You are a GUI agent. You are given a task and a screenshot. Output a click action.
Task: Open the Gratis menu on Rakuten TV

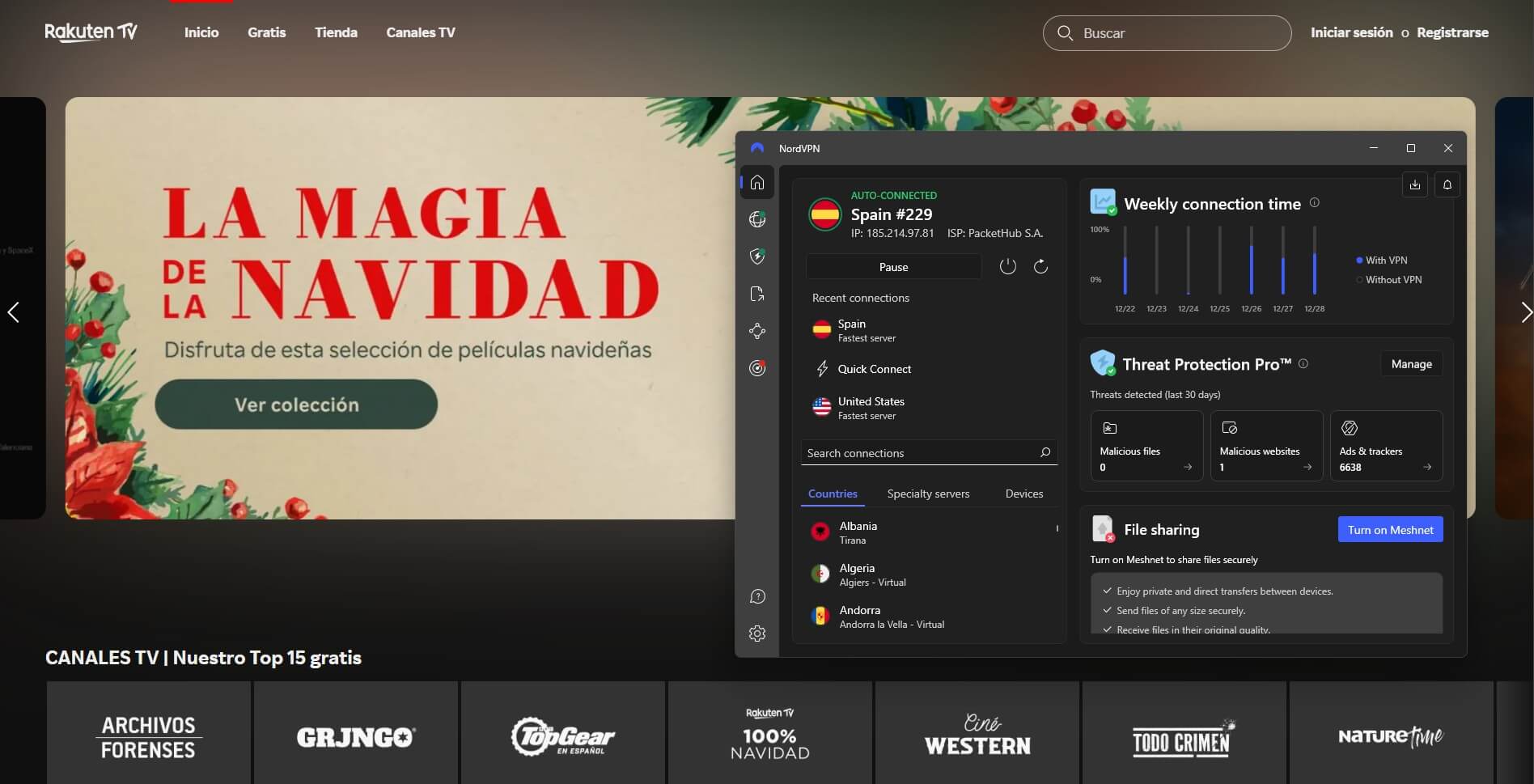[266, 32]
